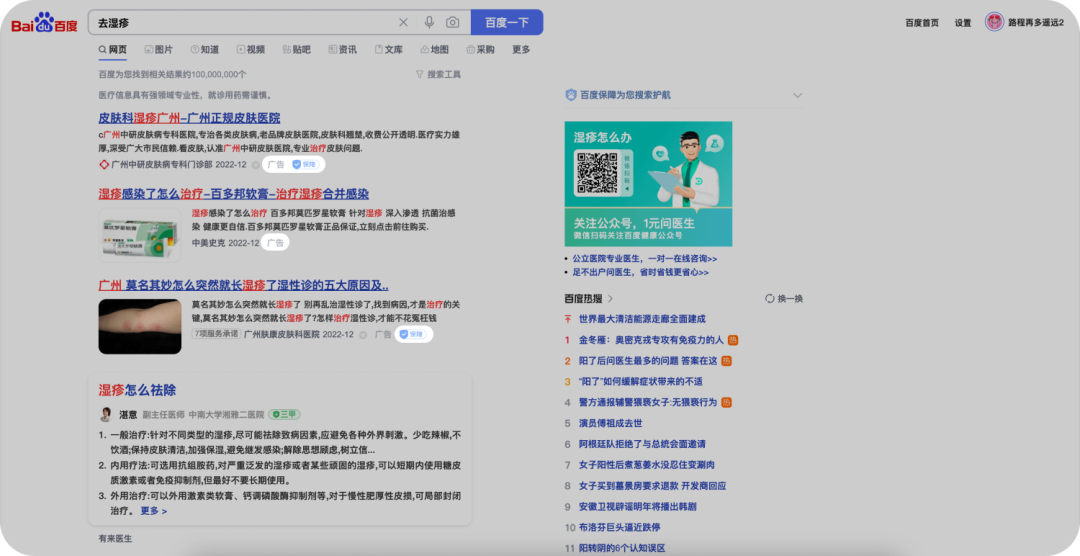Image resolution: width=1080 pixels, height=556 pixels.
Task: Switch to the 采购 tab
Action: coord(481,50)
